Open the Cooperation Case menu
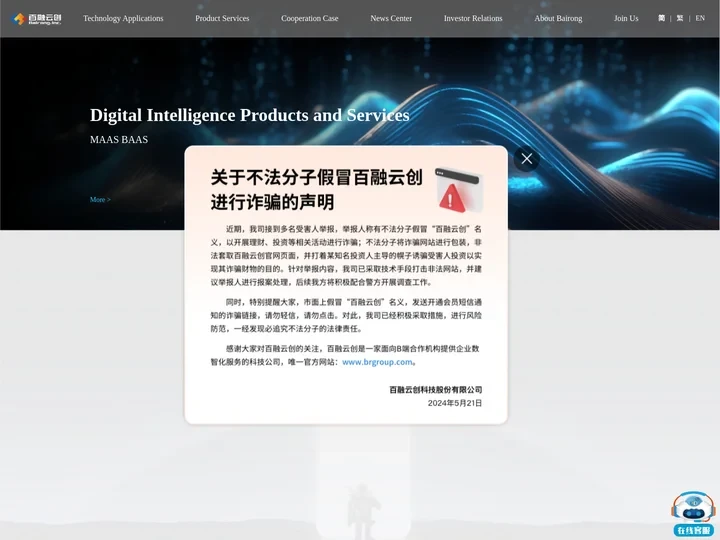 point(309,18)
